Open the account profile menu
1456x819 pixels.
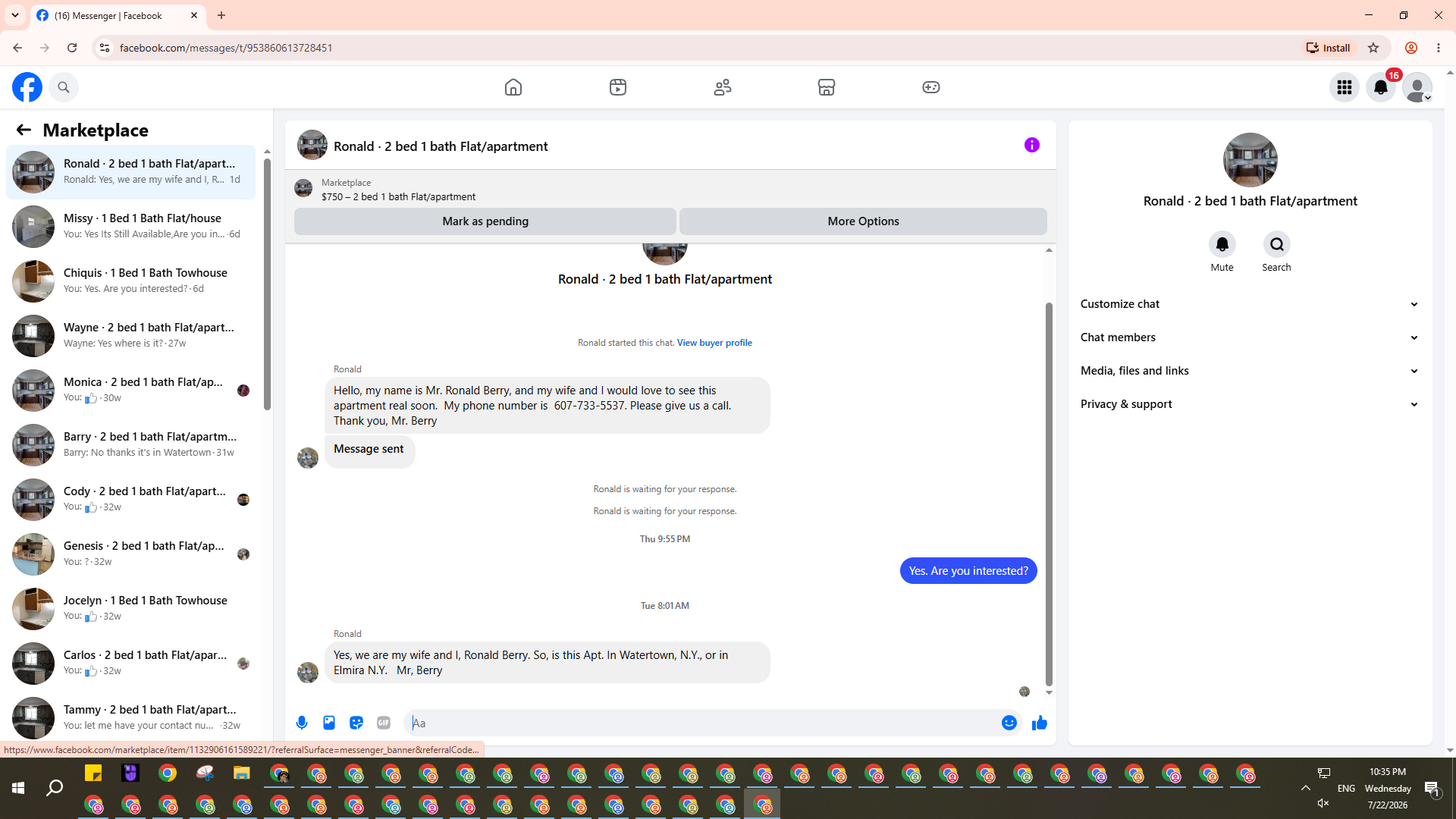pyautogui.click(x=1417, y=87)
